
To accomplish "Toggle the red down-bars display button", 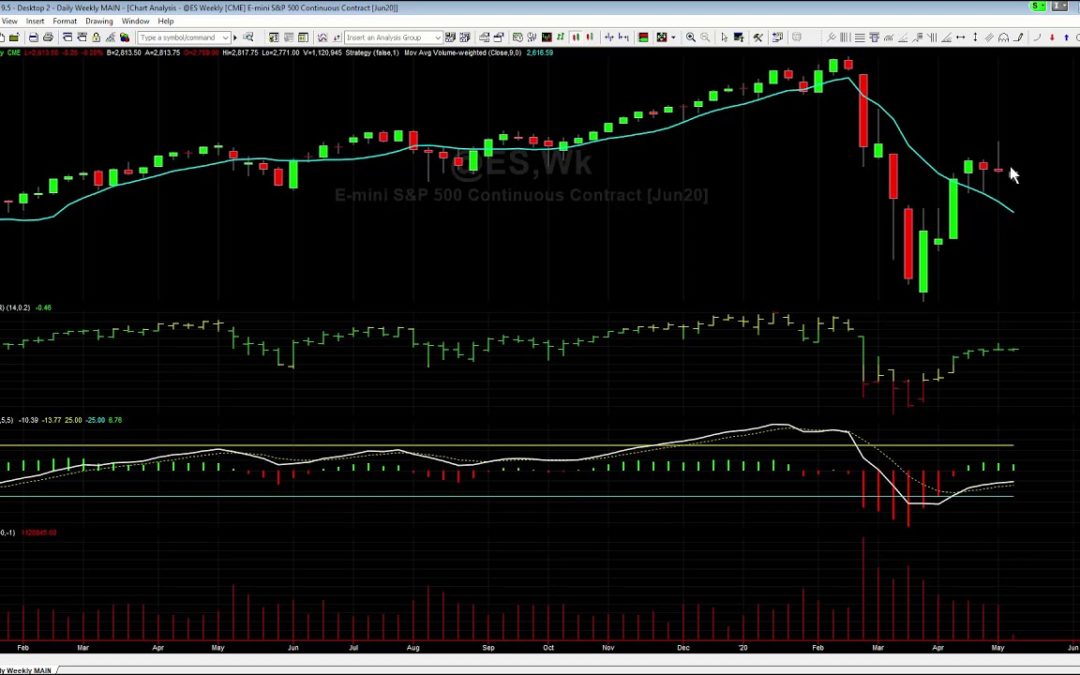I will [589, 36].
